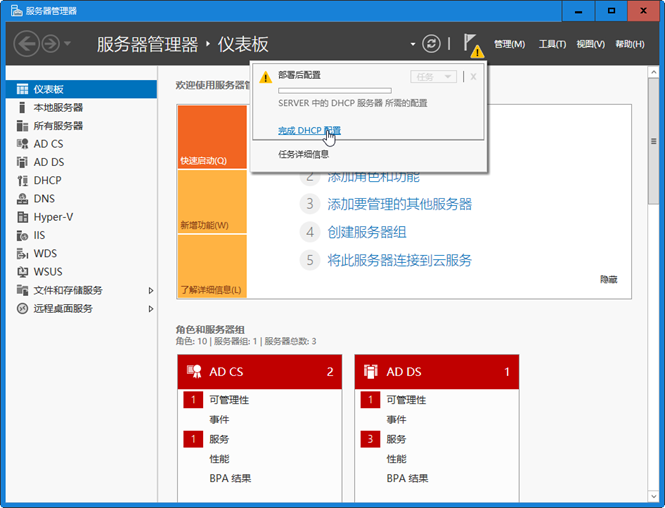Open 性能 in the AD DS tile
665x508 pixels.
point(397,459)
